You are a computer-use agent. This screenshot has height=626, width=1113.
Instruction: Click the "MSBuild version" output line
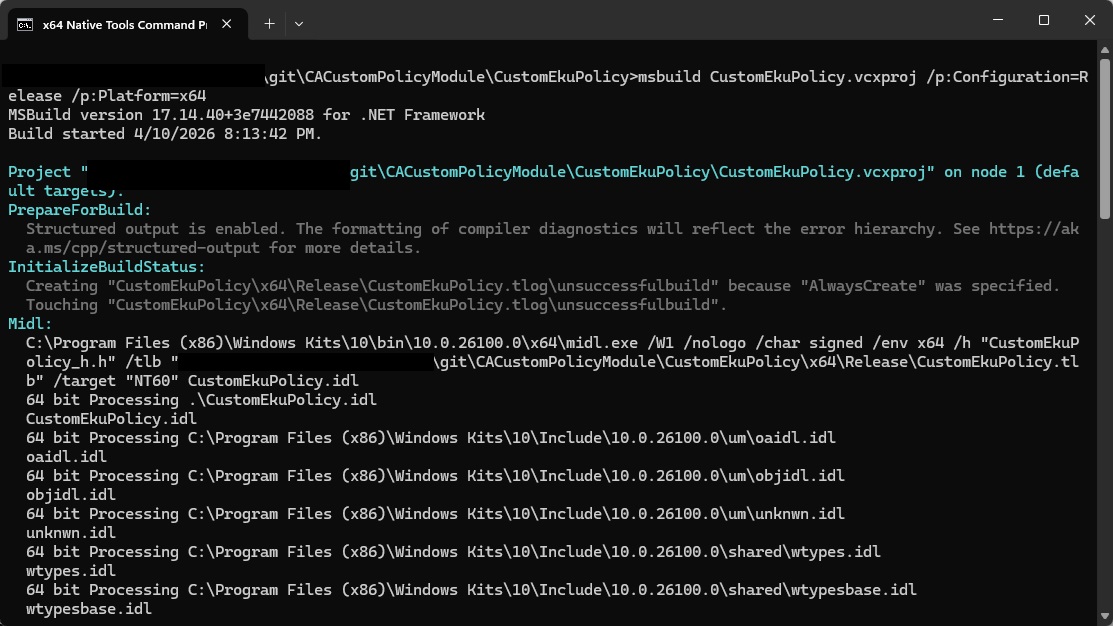click(246, 115)
